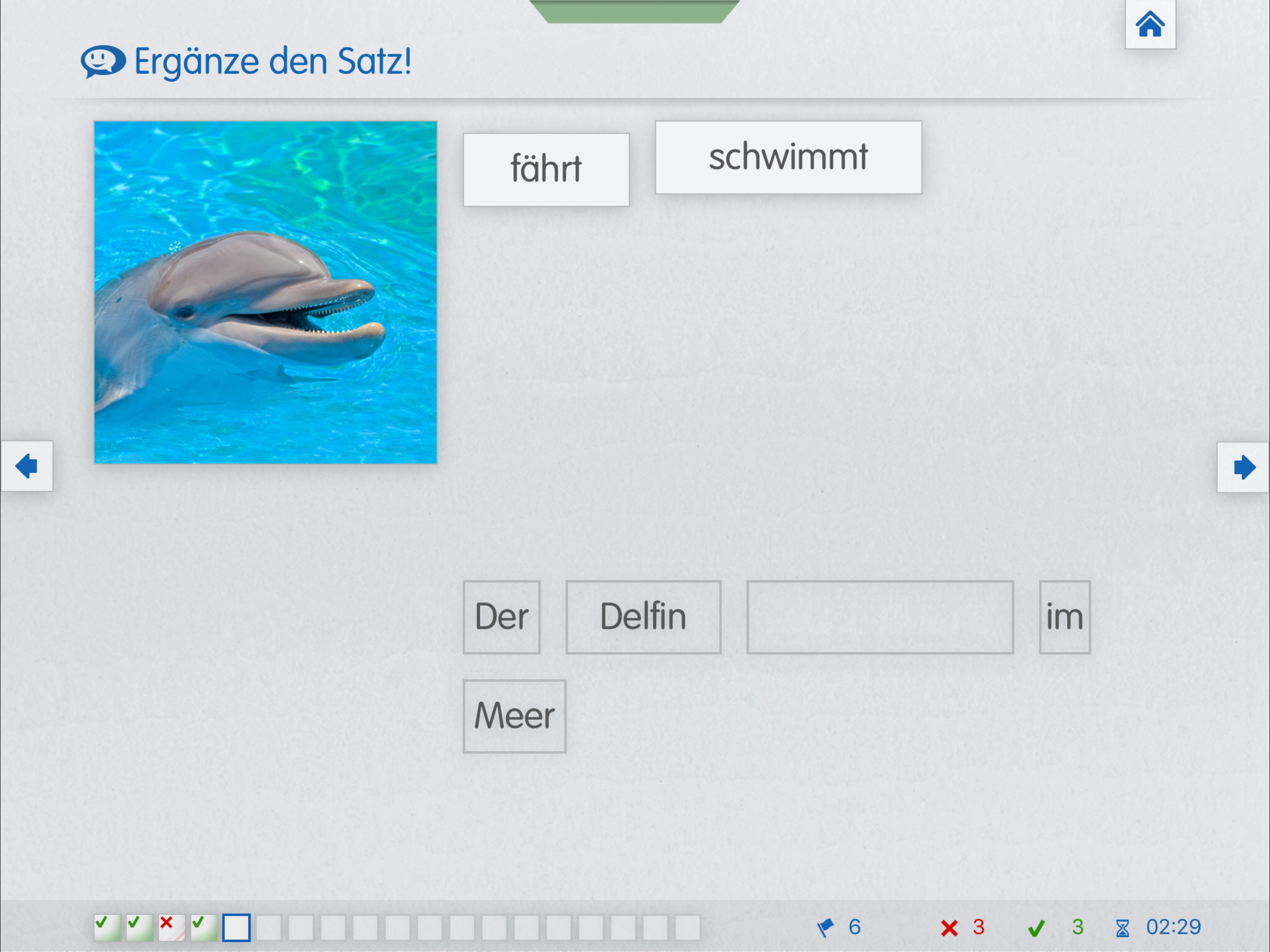The height and width of the screenshot is (952, 1270).
Task: Click the green checkmark correct icon
Action: pos(1036,928)
